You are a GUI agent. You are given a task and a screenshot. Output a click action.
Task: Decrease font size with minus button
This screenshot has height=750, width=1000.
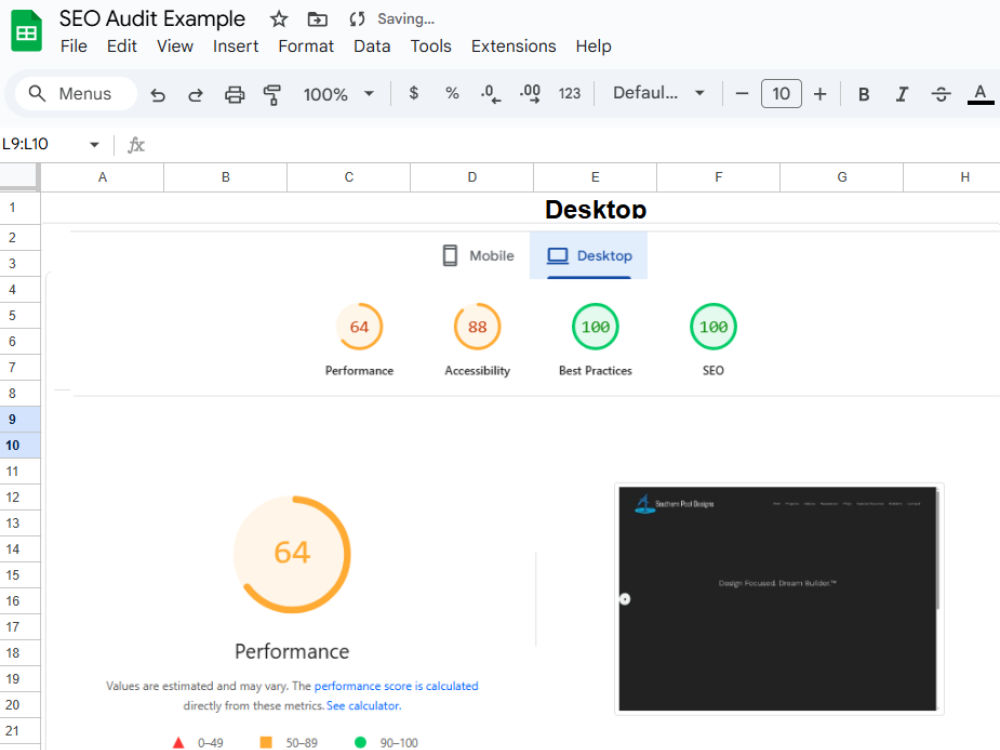pyautogui.click(x=742, y=94)
